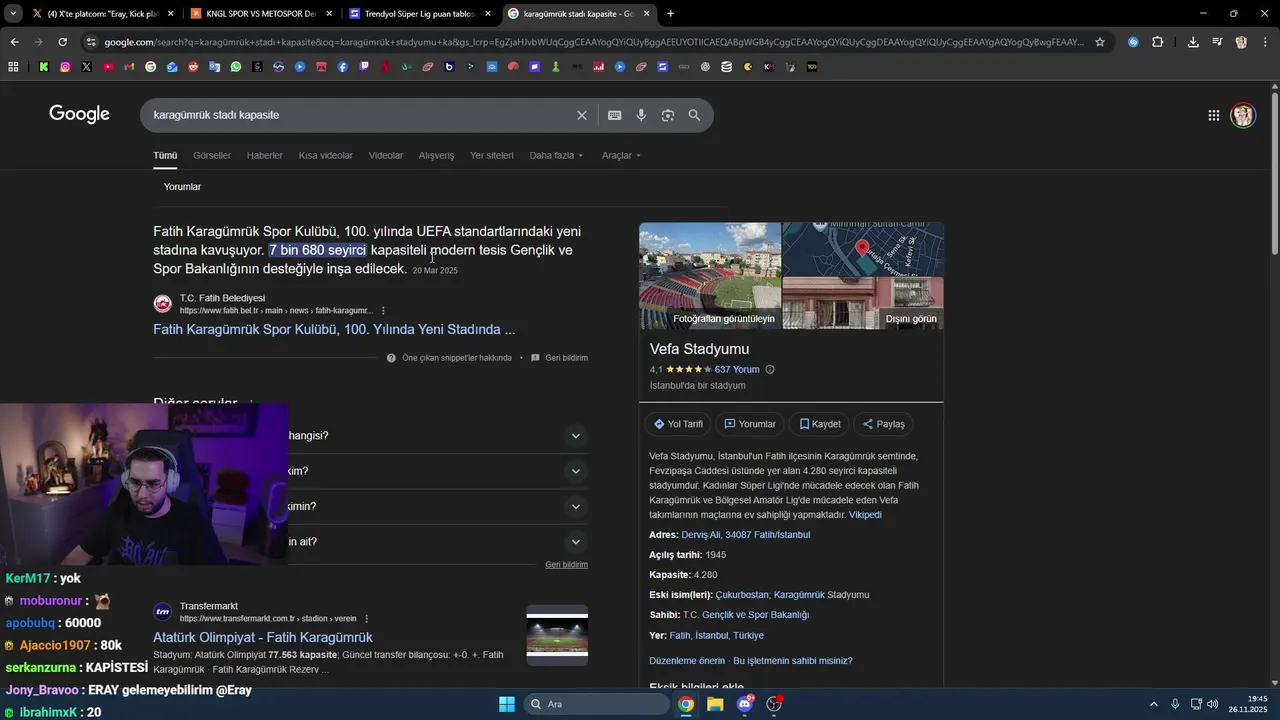This screenshot has width=1280, height=720.
Task: Open the Shazam extension icon
Action: [x=1133, y=42]
